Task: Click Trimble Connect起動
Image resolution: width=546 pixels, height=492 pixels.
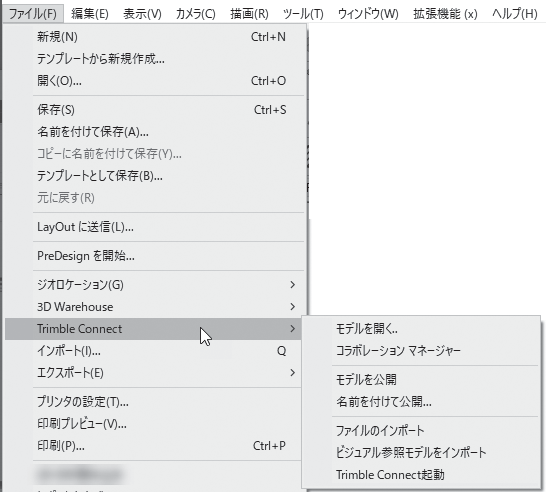Action: click(421, 475)
